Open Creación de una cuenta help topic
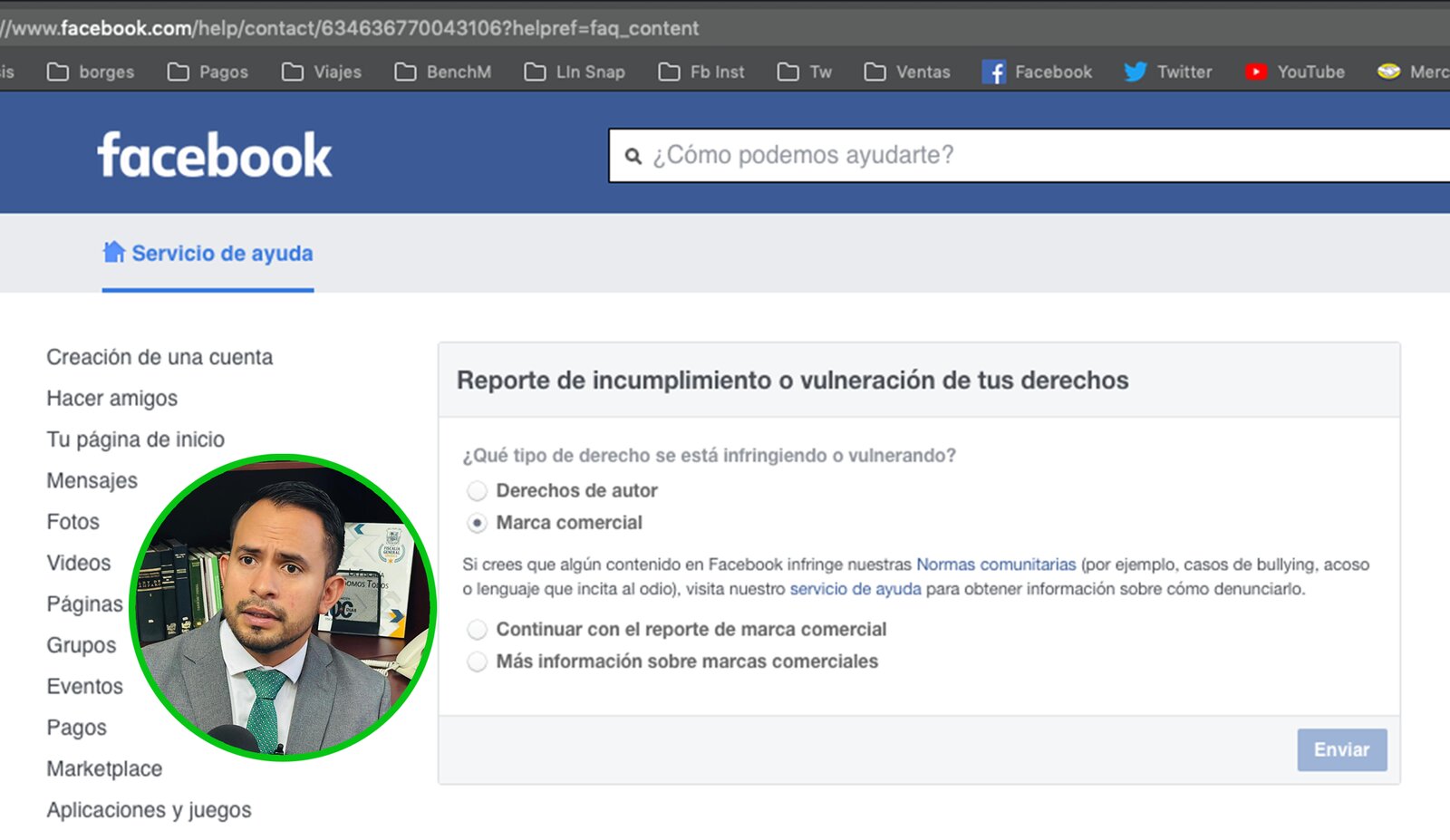The width and height of the screenshot is (1450, 840). tap(159, 357)
